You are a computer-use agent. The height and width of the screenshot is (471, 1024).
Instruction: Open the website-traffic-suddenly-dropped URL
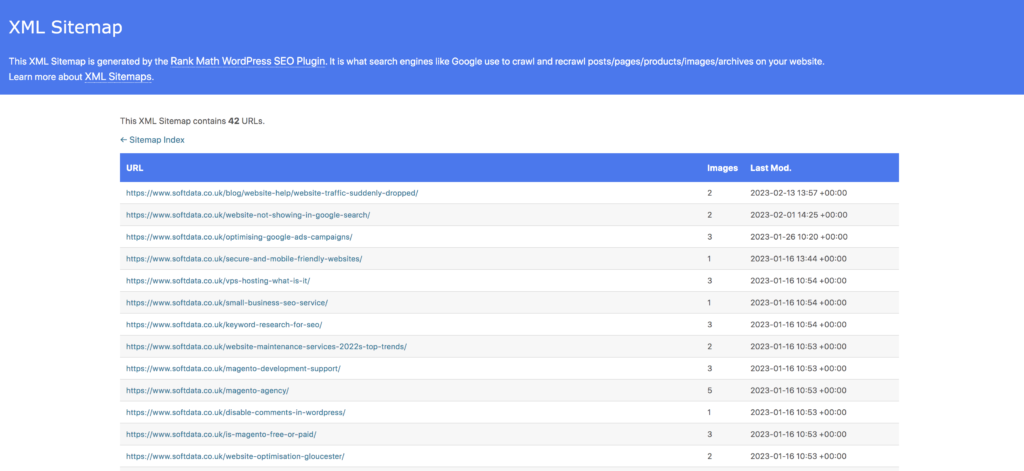pyautogui.click(x=272, y=193)
